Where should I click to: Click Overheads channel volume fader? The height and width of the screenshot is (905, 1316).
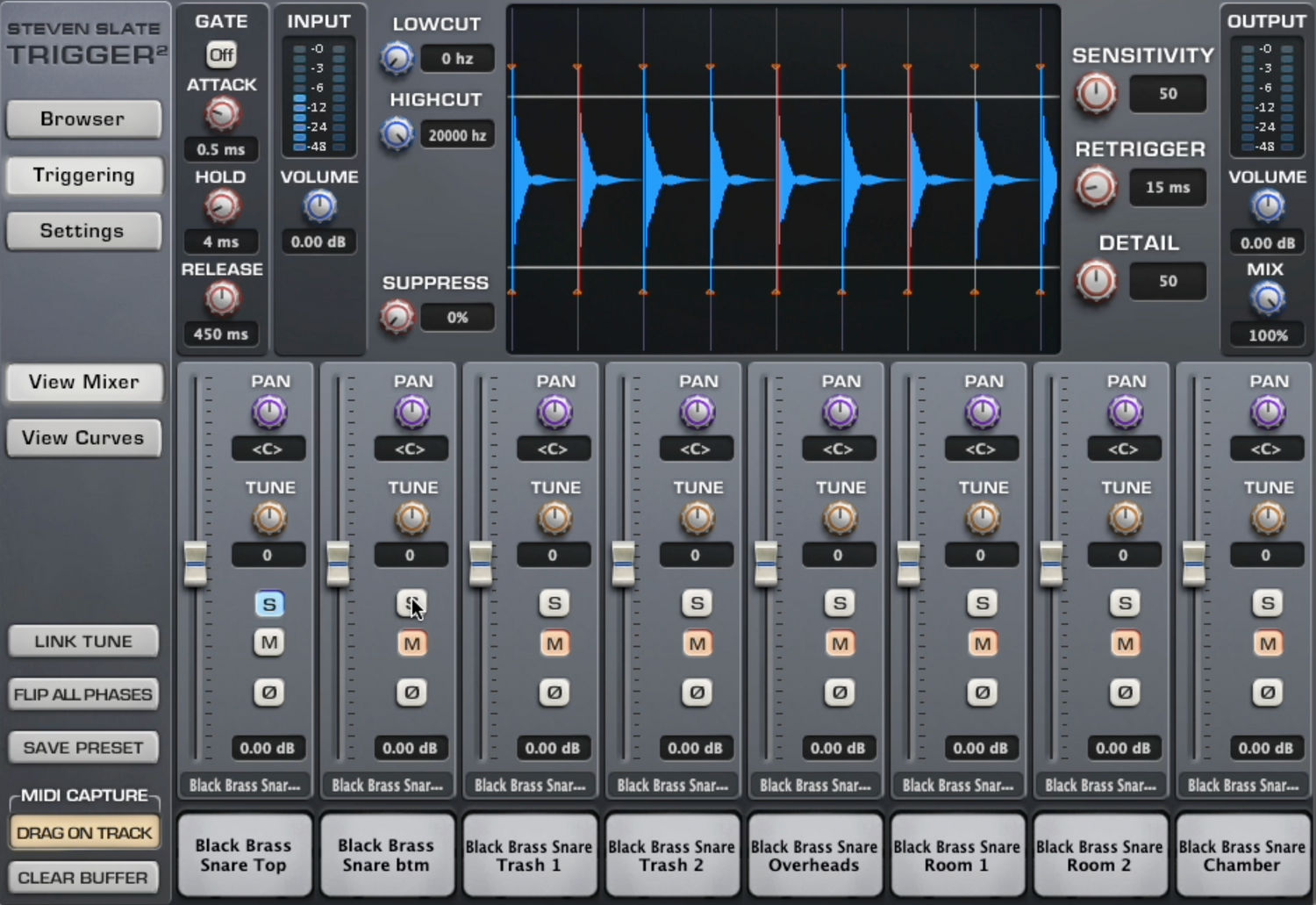[766, 564]
